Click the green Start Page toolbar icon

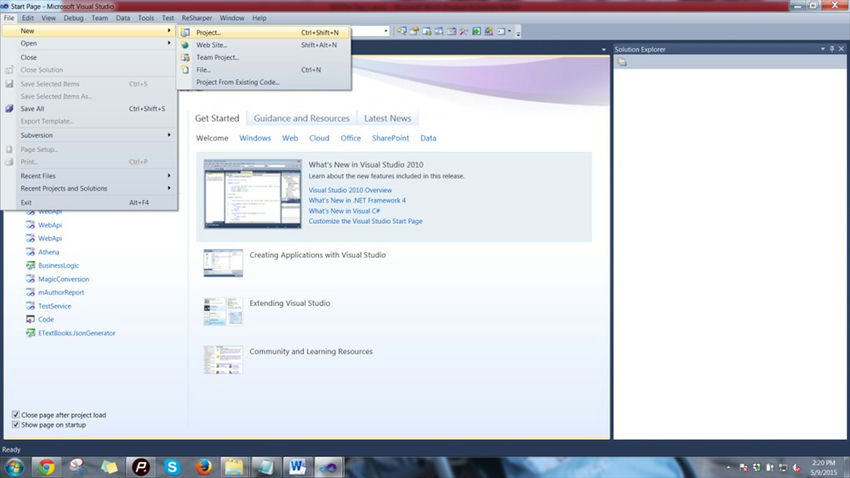476,31
